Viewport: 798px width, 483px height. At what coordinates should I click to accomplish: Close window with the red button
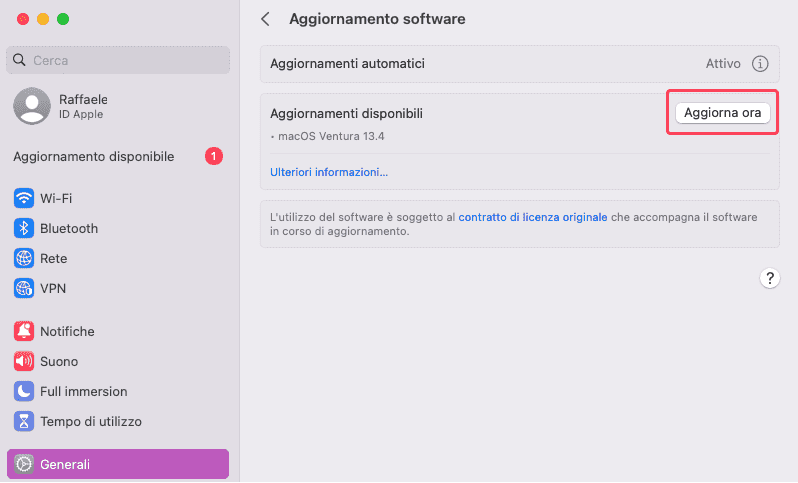point(23,19)
